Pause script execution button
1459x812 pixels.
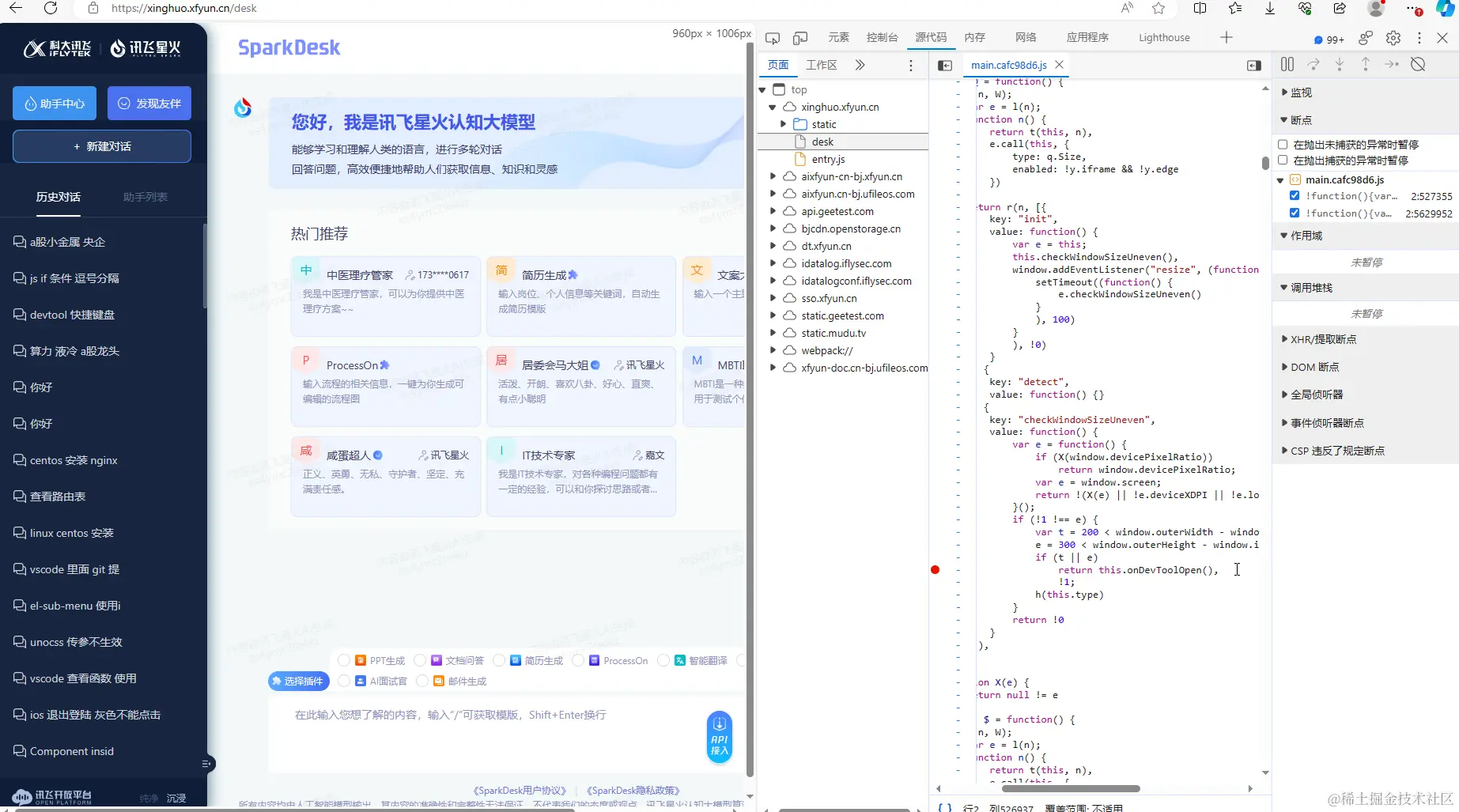pos(1287,64)
